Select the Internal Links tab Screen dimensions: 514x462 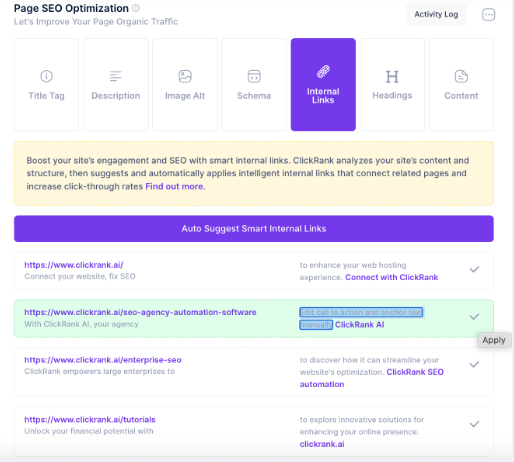(x=323, y=84)
